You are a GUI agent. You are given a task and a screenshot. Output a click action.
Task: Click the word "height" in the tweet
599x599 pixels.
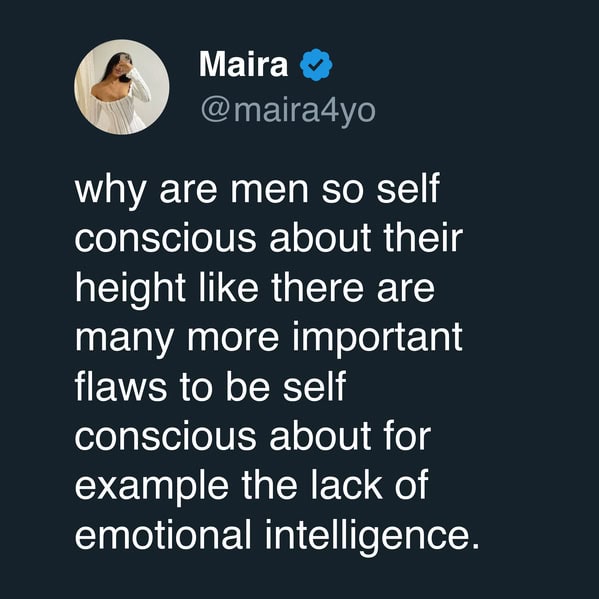130,289
